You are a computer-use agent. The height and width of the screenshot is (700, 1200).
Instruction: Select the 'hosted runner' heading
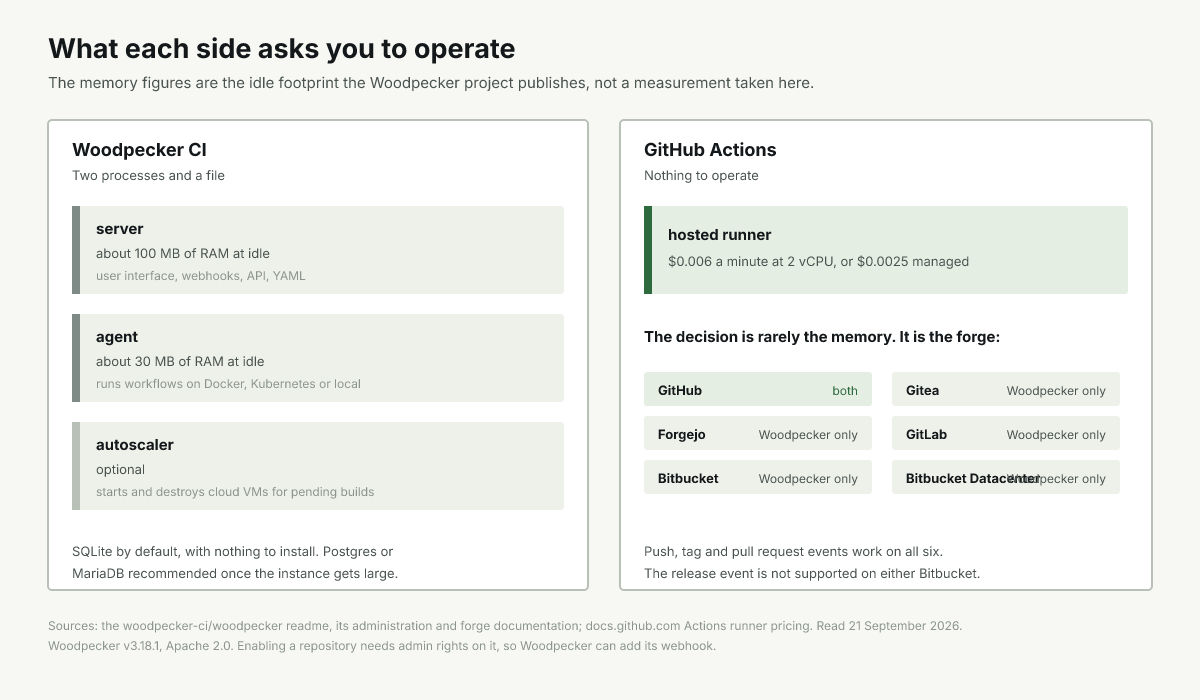[720, 235]
